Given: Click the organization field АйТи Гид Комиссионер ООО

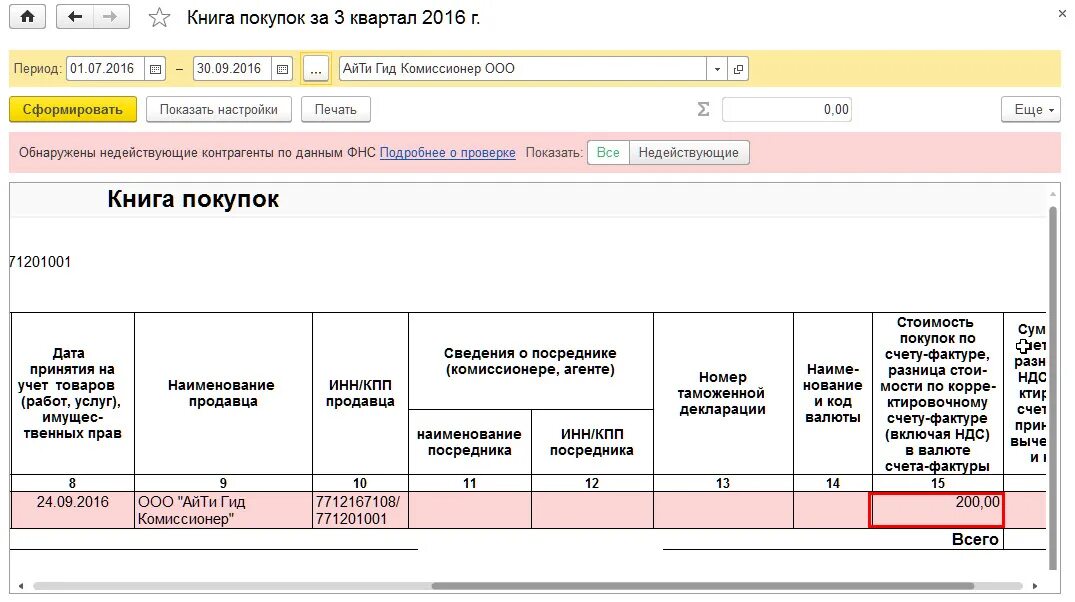Looking at the screenshot, I should coord(522,69).
